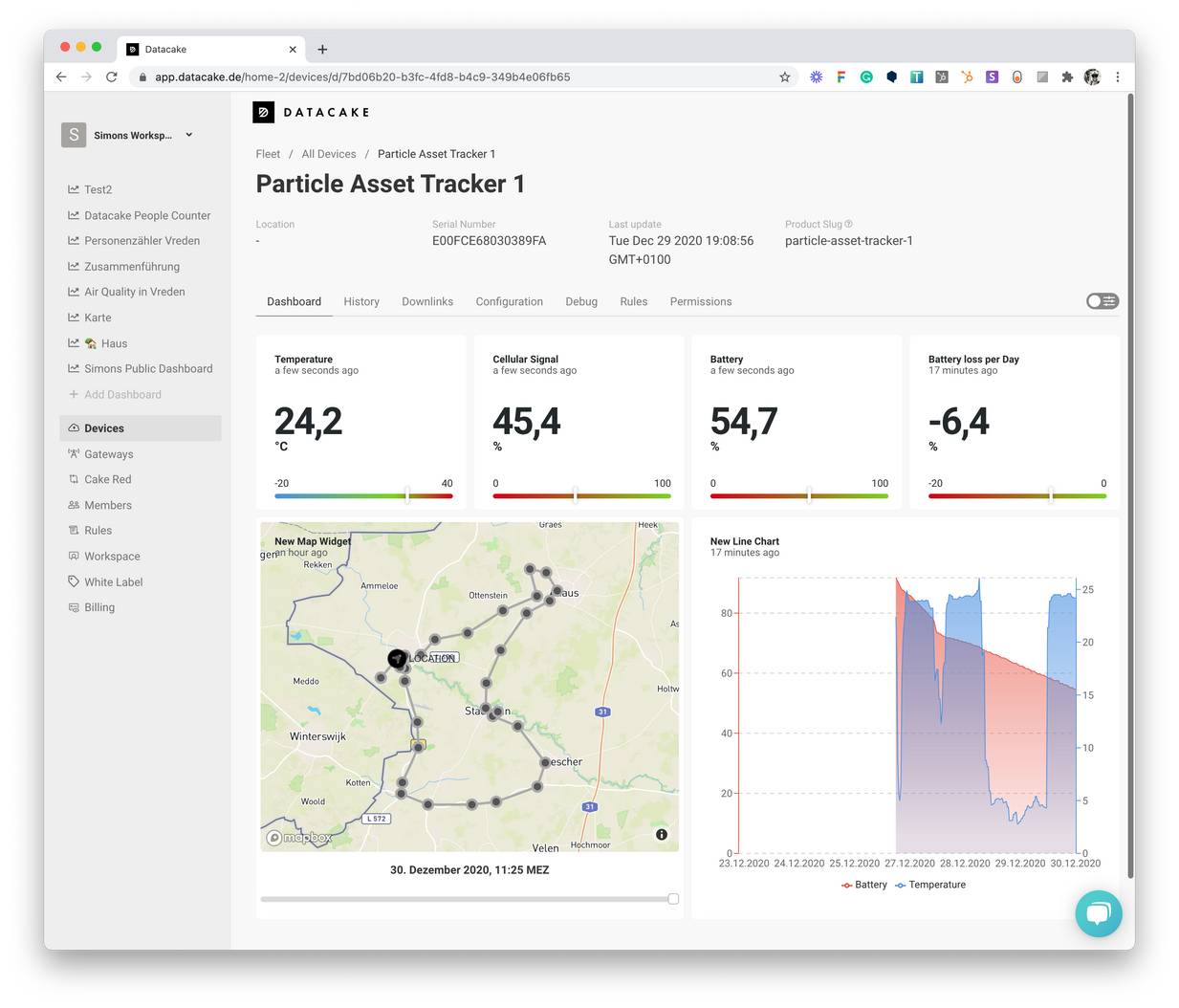Click the map attribution info toggle
This screenshot has width=1179, height=1008.
[662, 834]
